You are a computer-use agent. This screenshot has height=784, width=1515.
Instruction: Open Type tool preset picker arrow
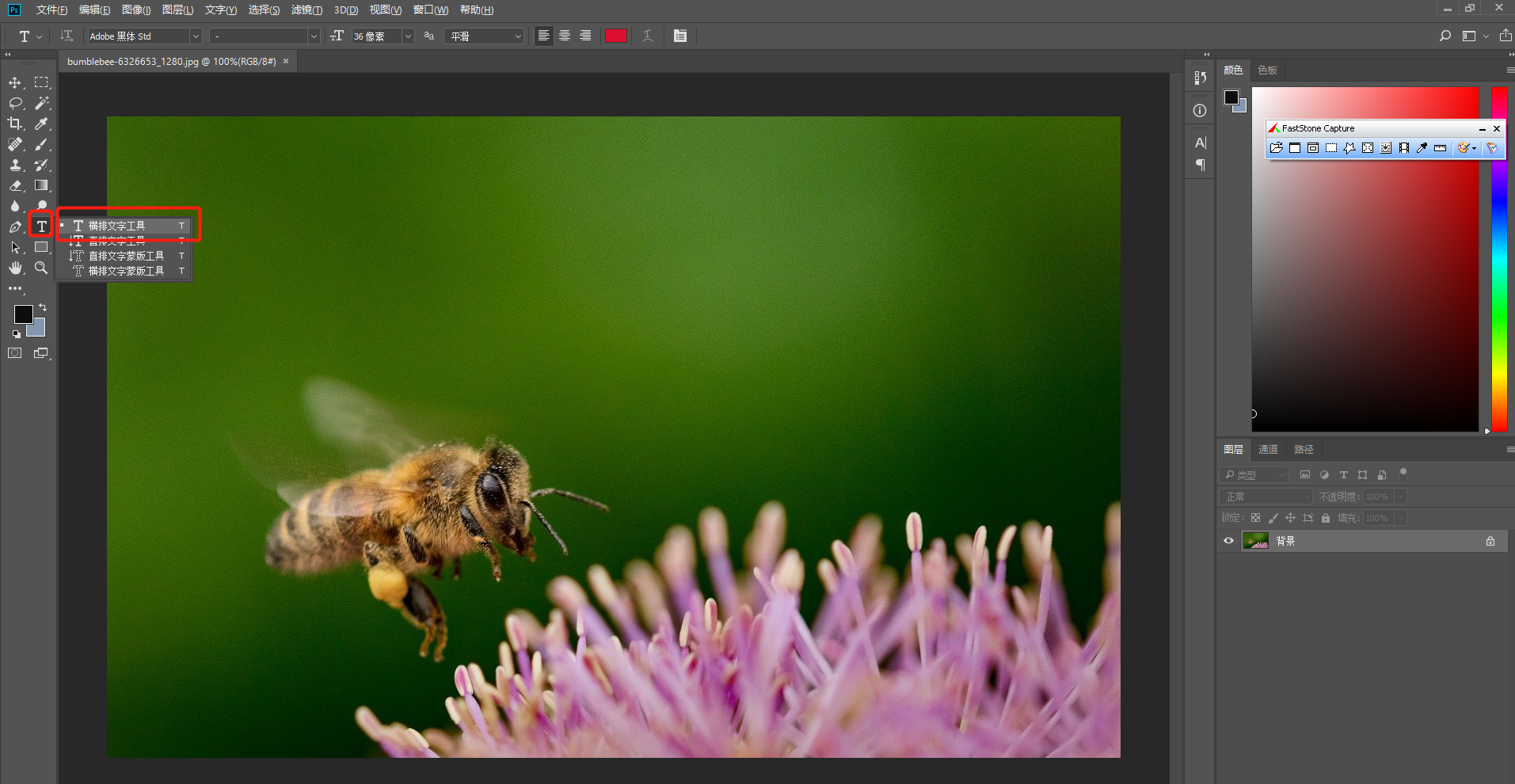[40, 36]
